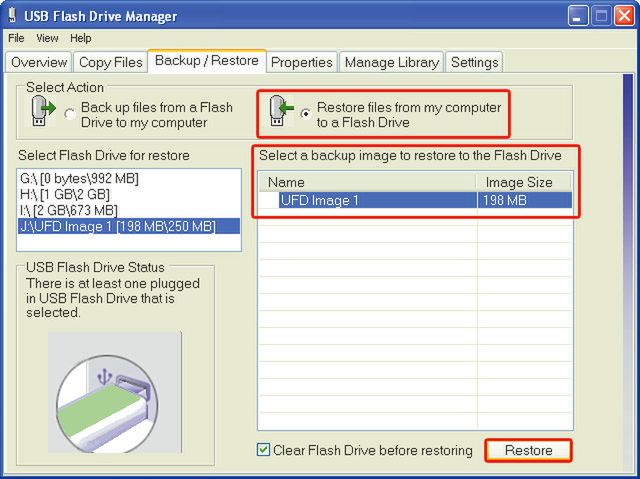Image resolution: width=640 pixels, height=479 pixels.
Task: Go to the Manage Library tab
Action: (x=391, y=62)
